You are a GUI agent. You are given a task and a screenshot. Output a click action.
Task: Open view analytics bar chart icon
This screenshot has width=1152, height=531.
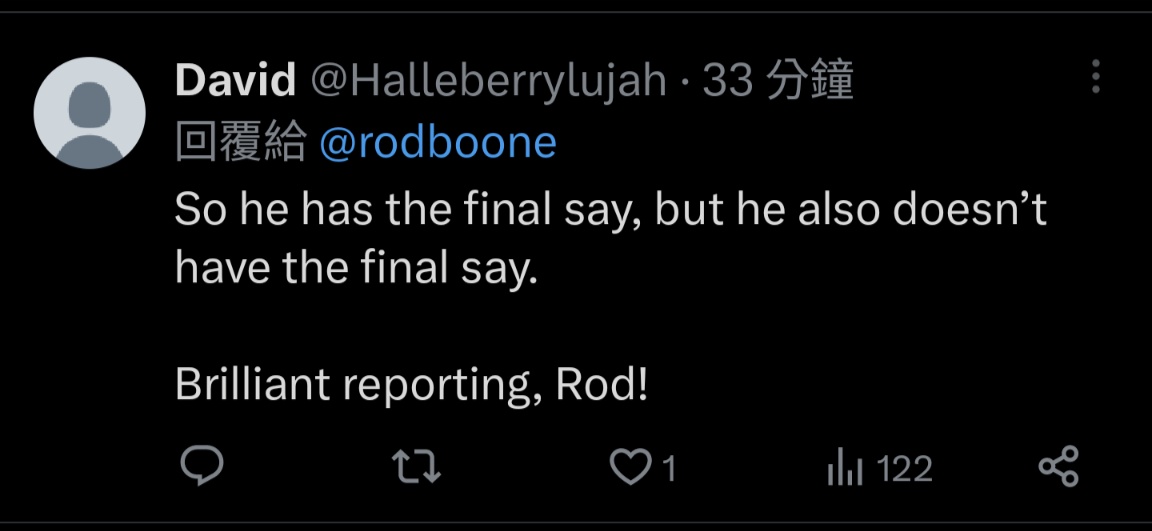tap(843, 468)
